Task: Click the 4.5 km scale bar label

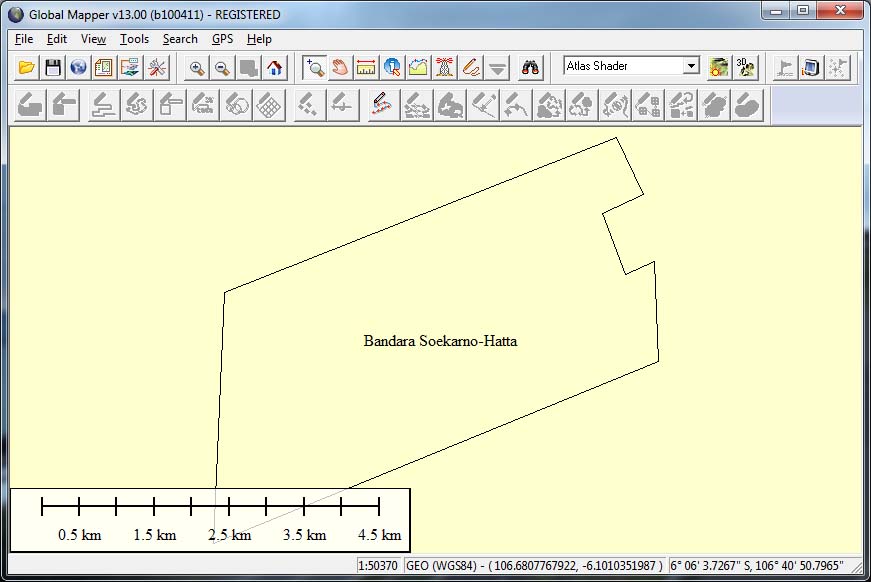Action: click(x=379, y=535)
